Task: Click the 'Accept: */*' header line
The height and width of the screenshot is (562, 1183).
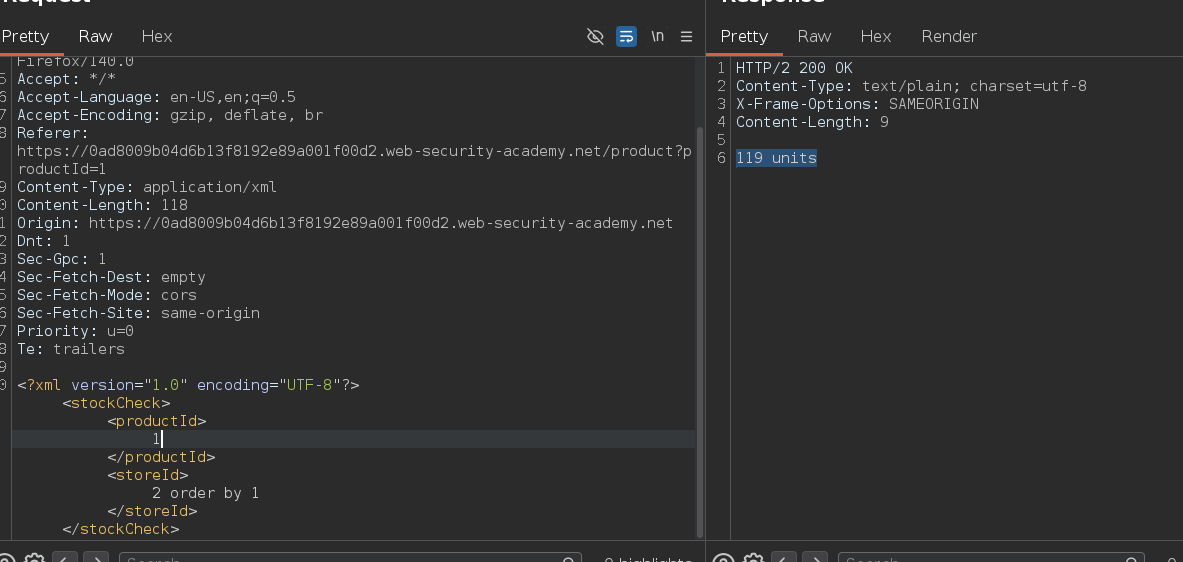Action: (66, 79)
